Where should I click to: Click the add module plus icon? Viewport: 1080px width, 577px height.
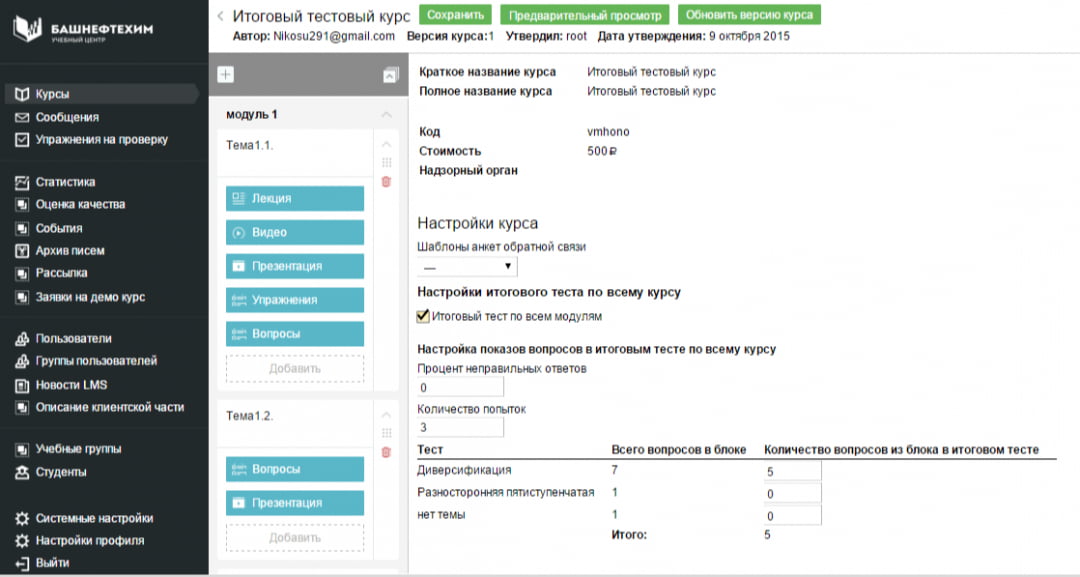pyautogui.click(x=225, y=75)
